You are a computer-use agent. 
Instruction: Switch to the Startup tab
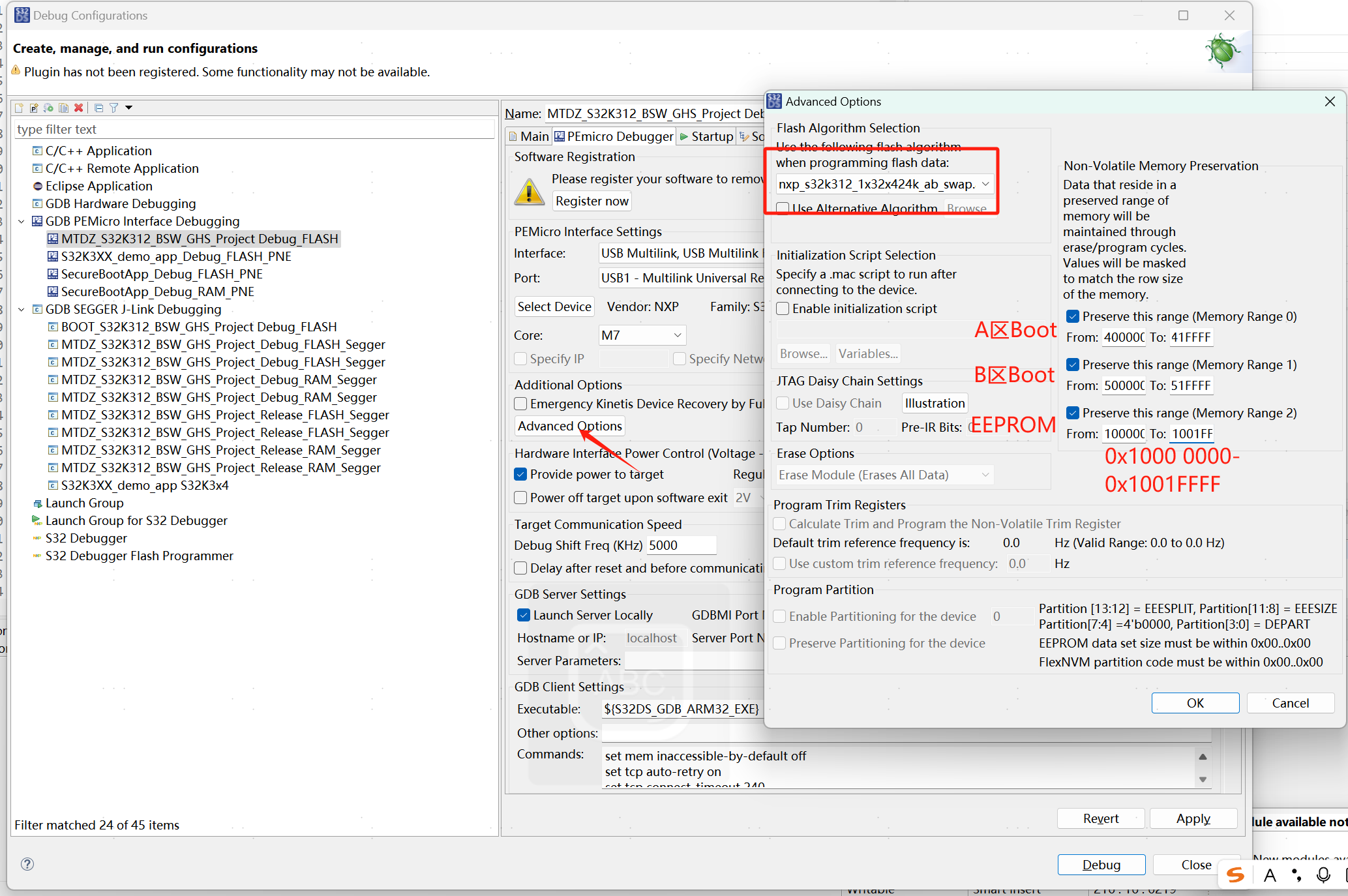(706, 136)
